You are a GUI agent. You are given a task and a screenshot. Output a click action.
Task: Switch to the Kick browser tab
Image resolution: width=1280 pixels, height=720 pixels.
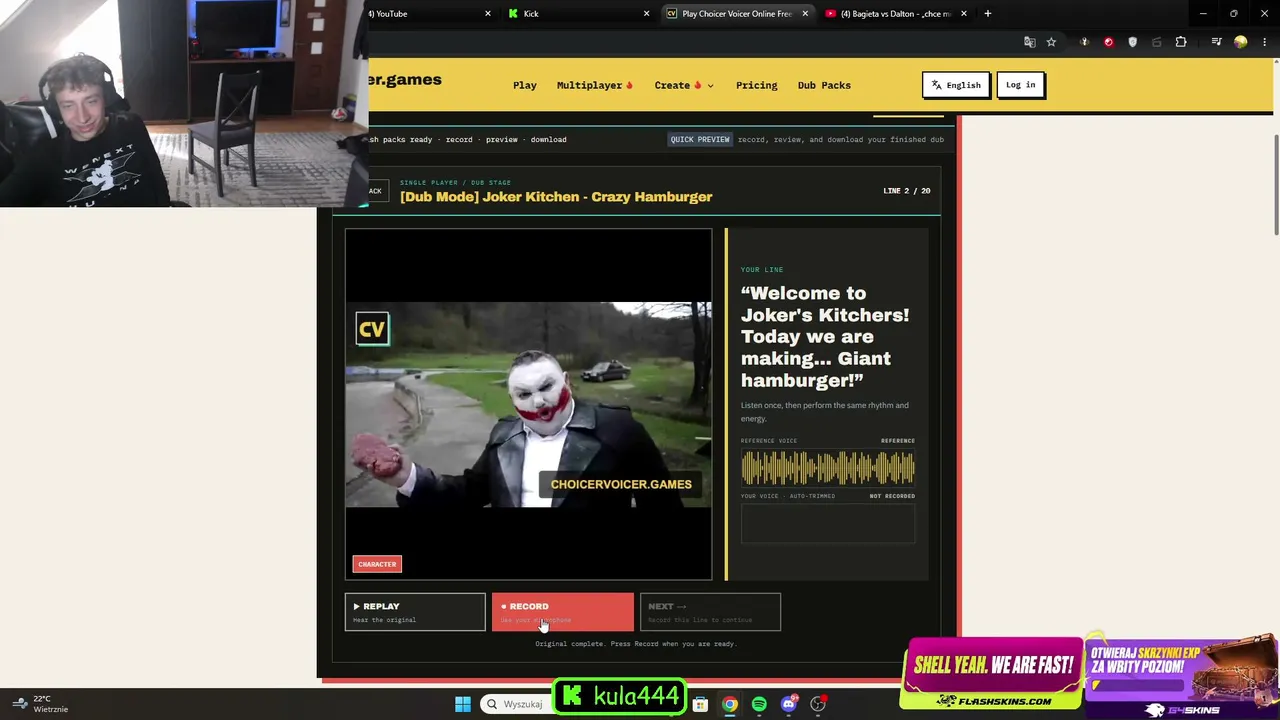(x=578, y=14)
